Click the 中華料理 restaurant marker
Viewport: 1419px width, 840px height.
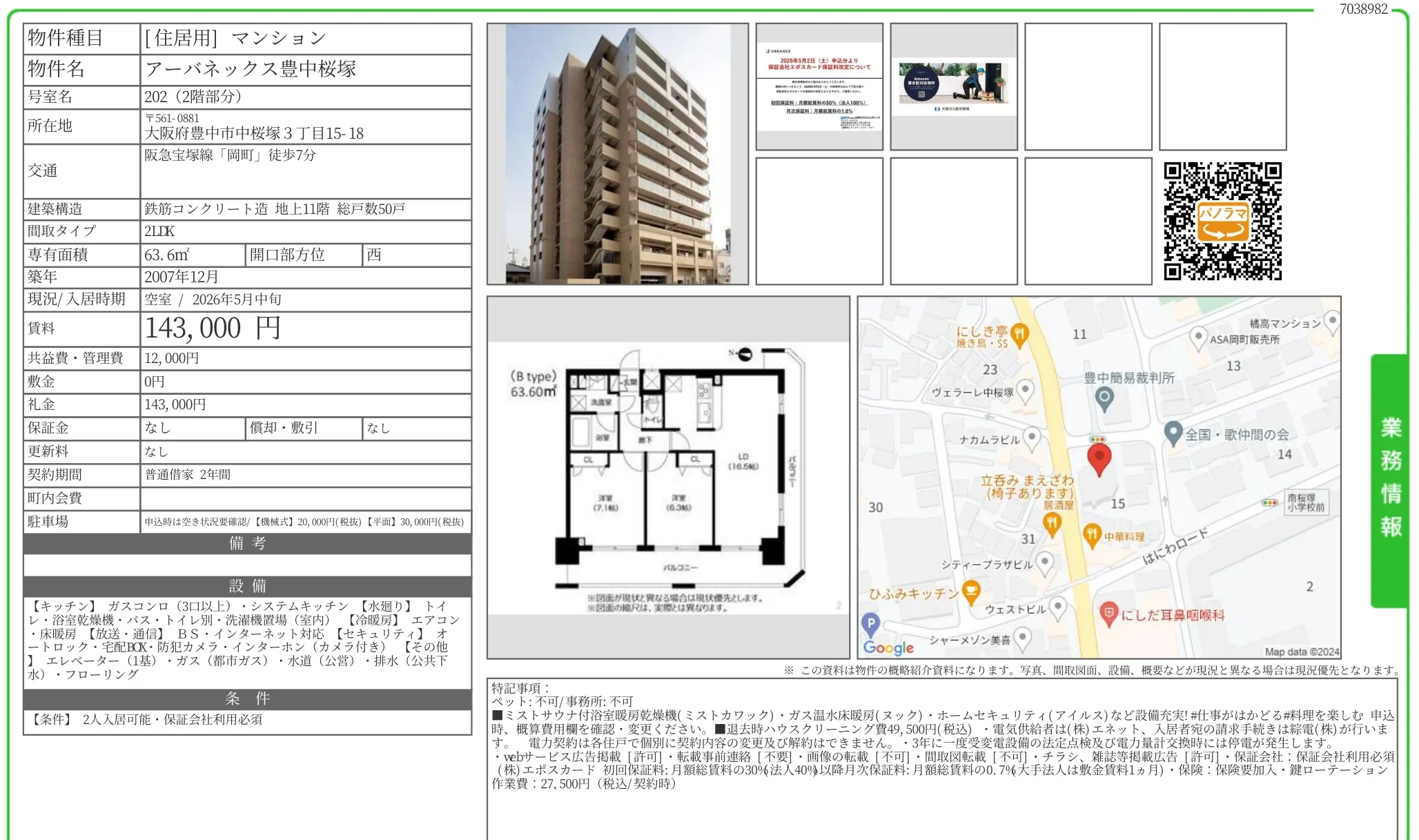pyautogui.click(x=1091, y=534)
